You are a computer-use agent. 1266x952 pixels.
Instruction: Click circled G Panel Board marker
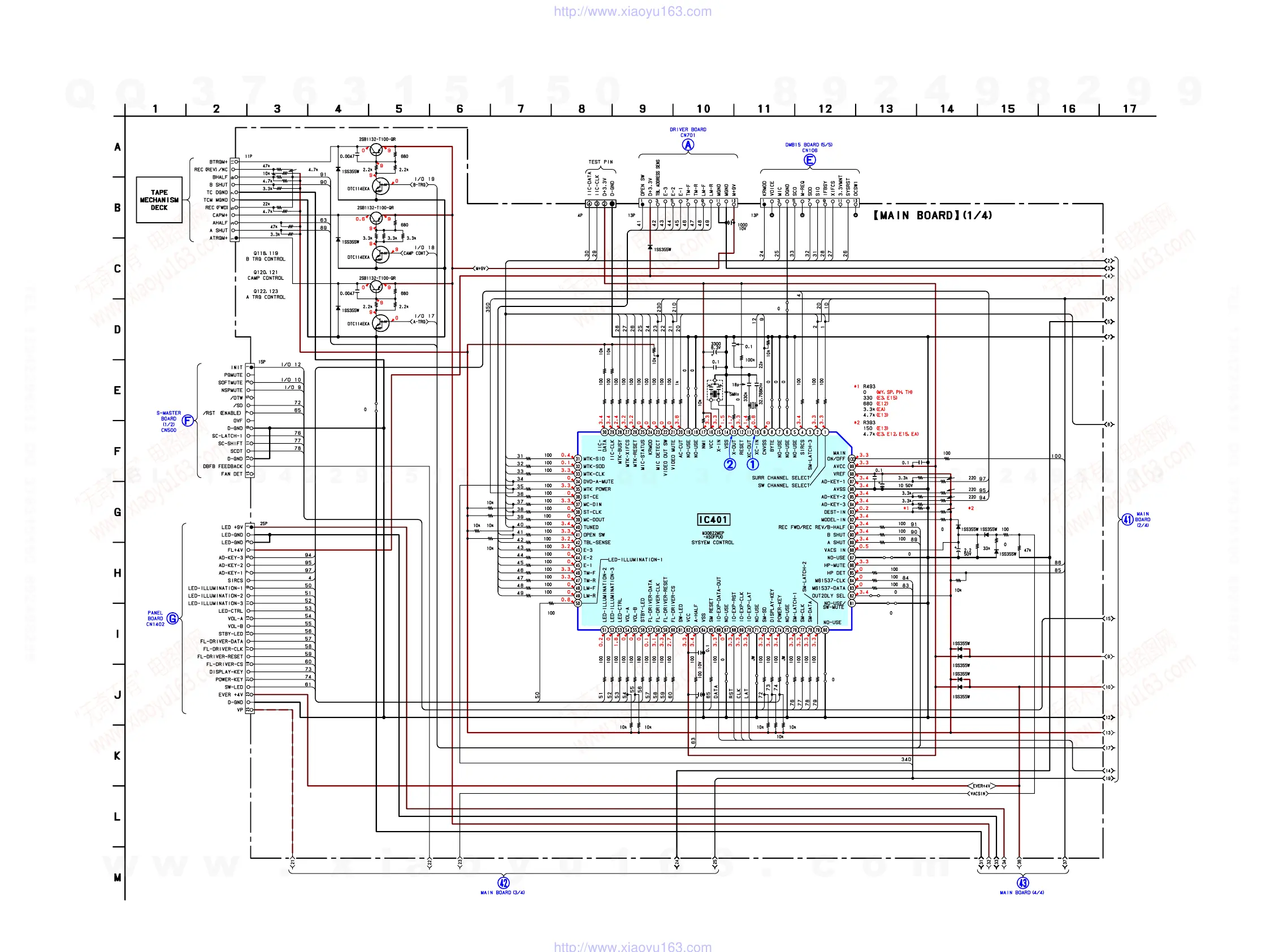pyautogui.click(x=172, y=618)
